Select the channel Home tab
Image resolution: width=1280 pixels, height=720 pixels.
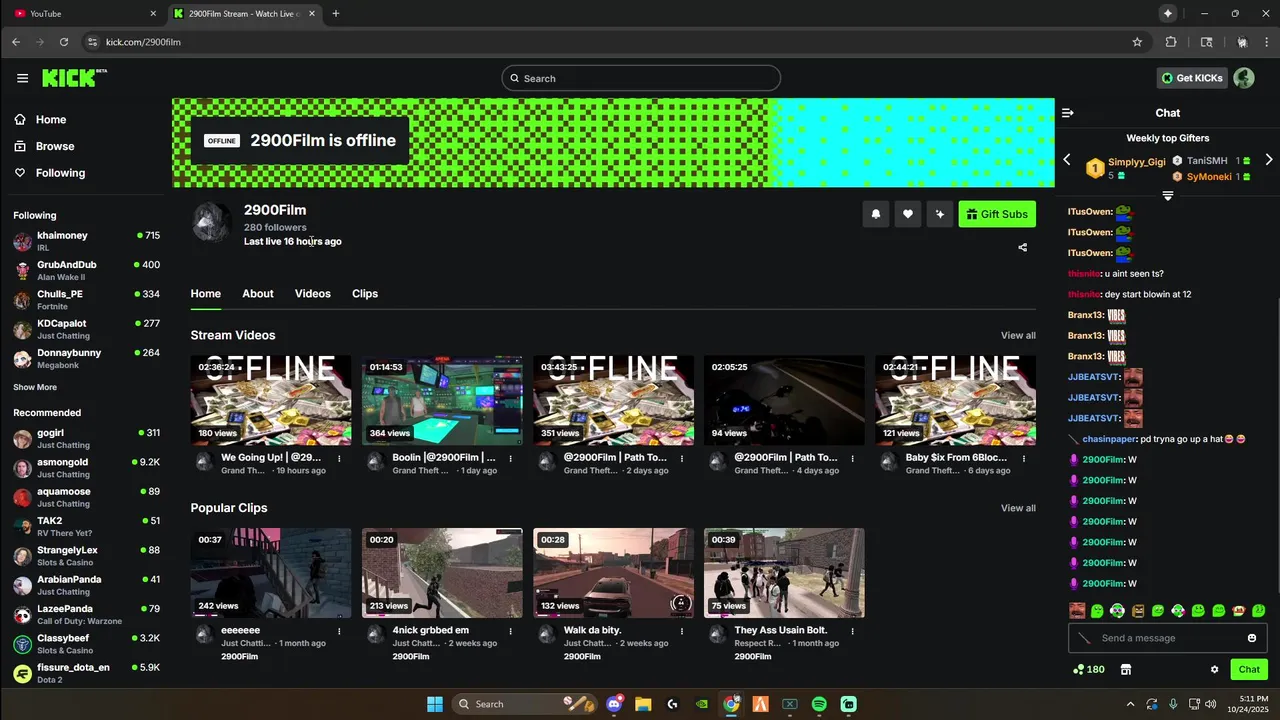(206, 294)
